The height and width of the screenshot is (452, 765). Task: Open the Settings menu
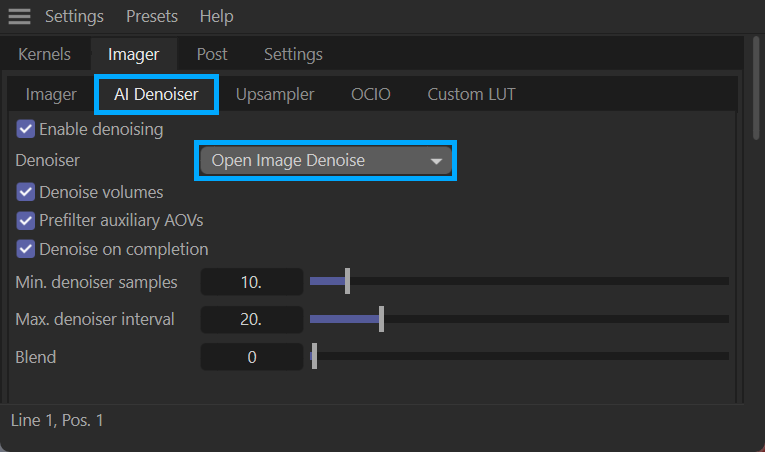coord(74,17)
